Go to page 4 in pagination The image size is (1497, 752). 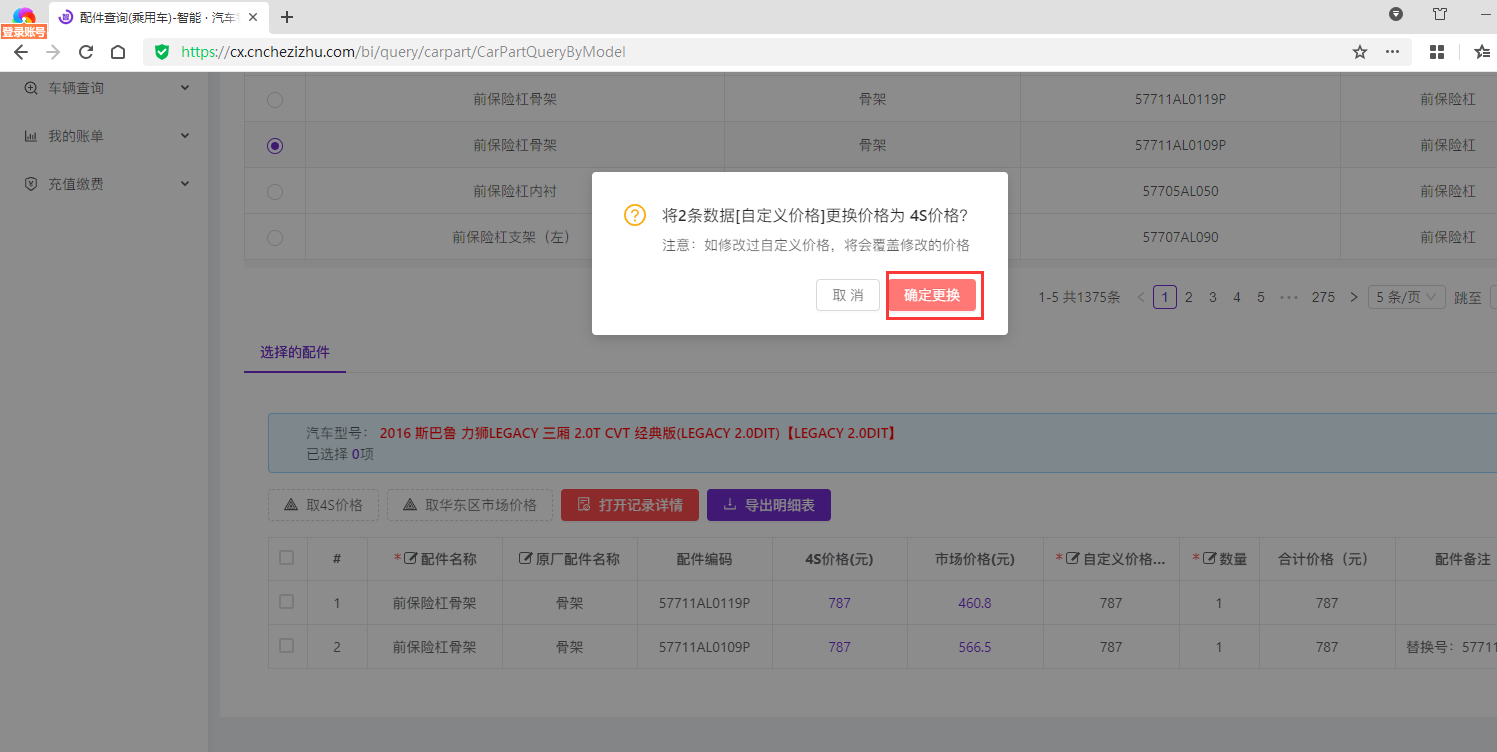pos(1237,297)
